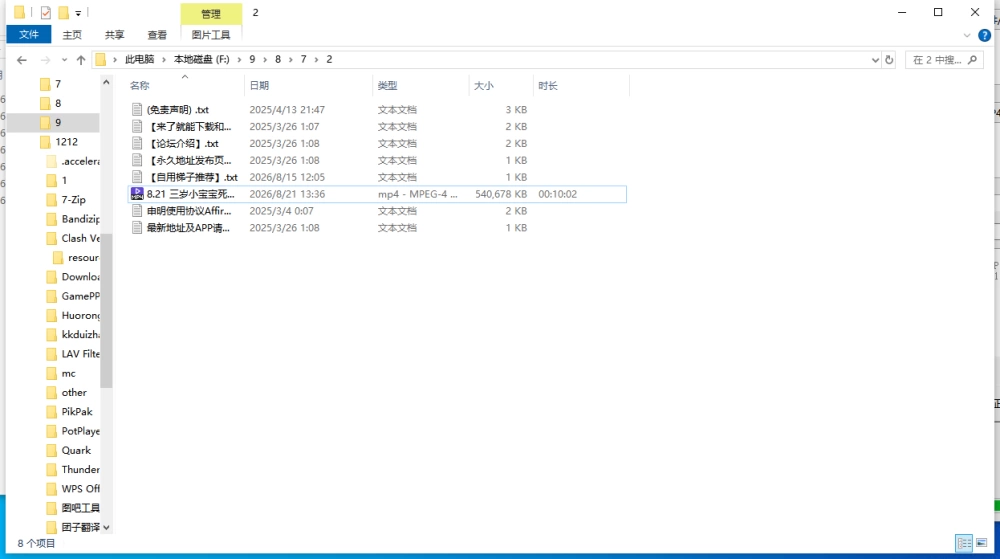Select folder 7 in navigation tree

58,84
